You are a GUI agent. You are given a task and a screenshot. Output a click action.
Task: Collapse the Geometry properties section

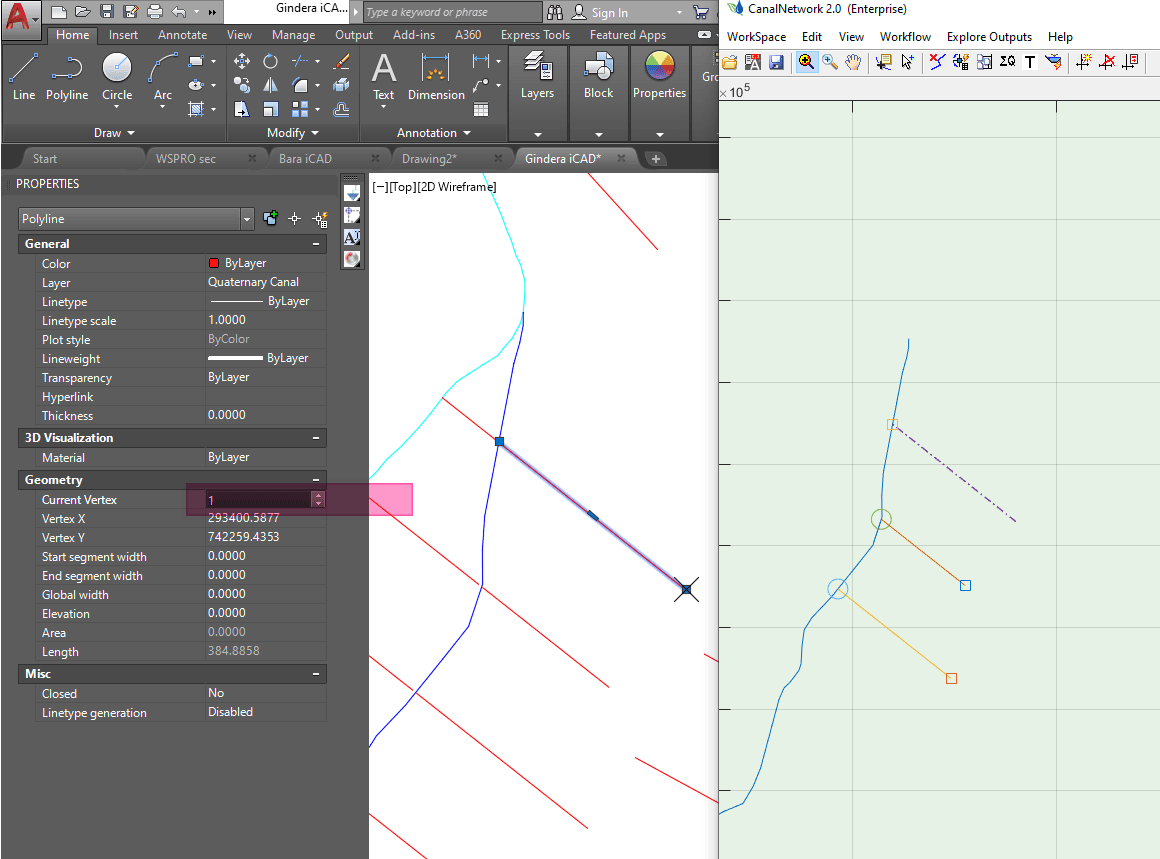coord(316,480)
